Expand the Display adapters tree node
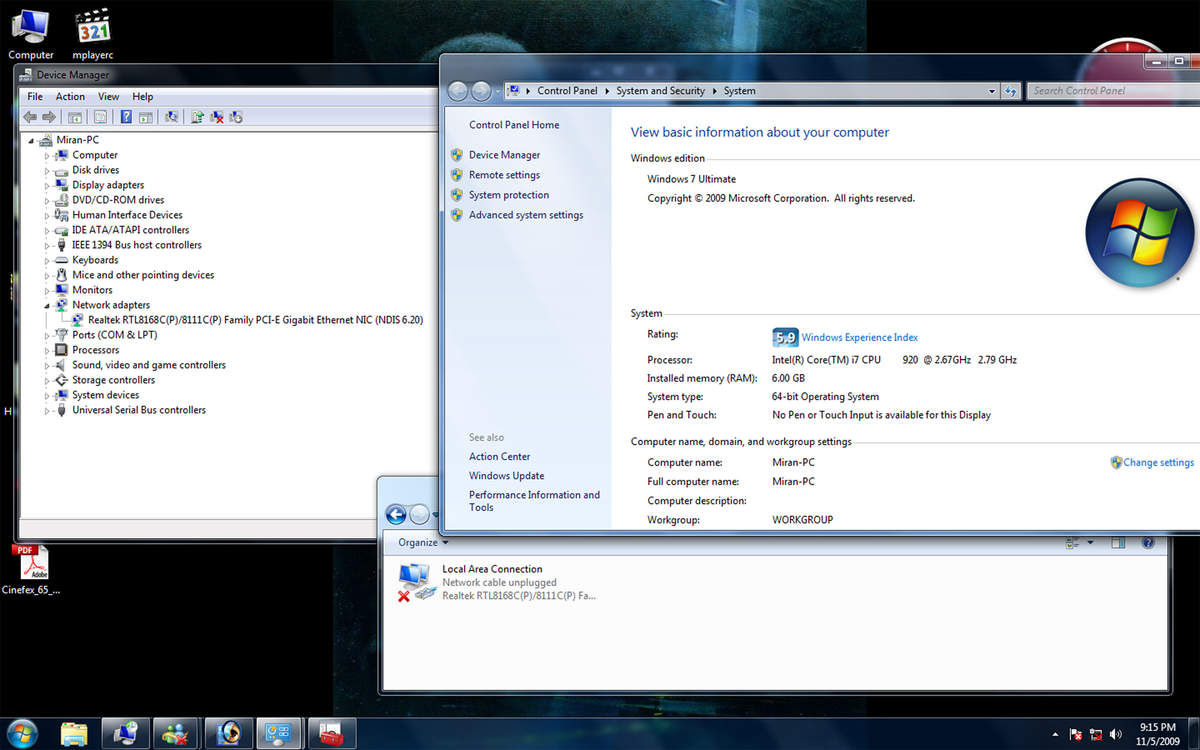The height and width of the screenshot is (750, 1200). click(47, 185)
